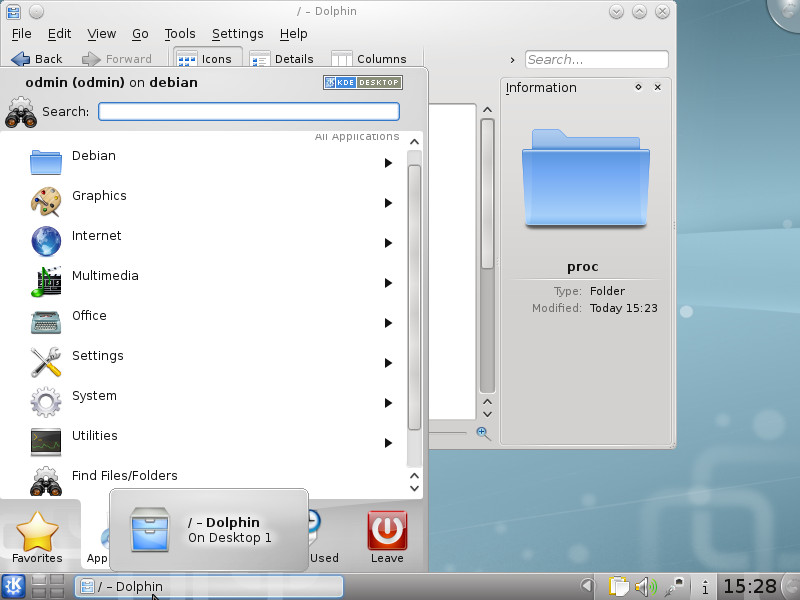Image resolution: width=800 pixels, height=600 pixels.
Task: Open the Multimedia category clapperboard icon
Action: [x=46, y=281]
